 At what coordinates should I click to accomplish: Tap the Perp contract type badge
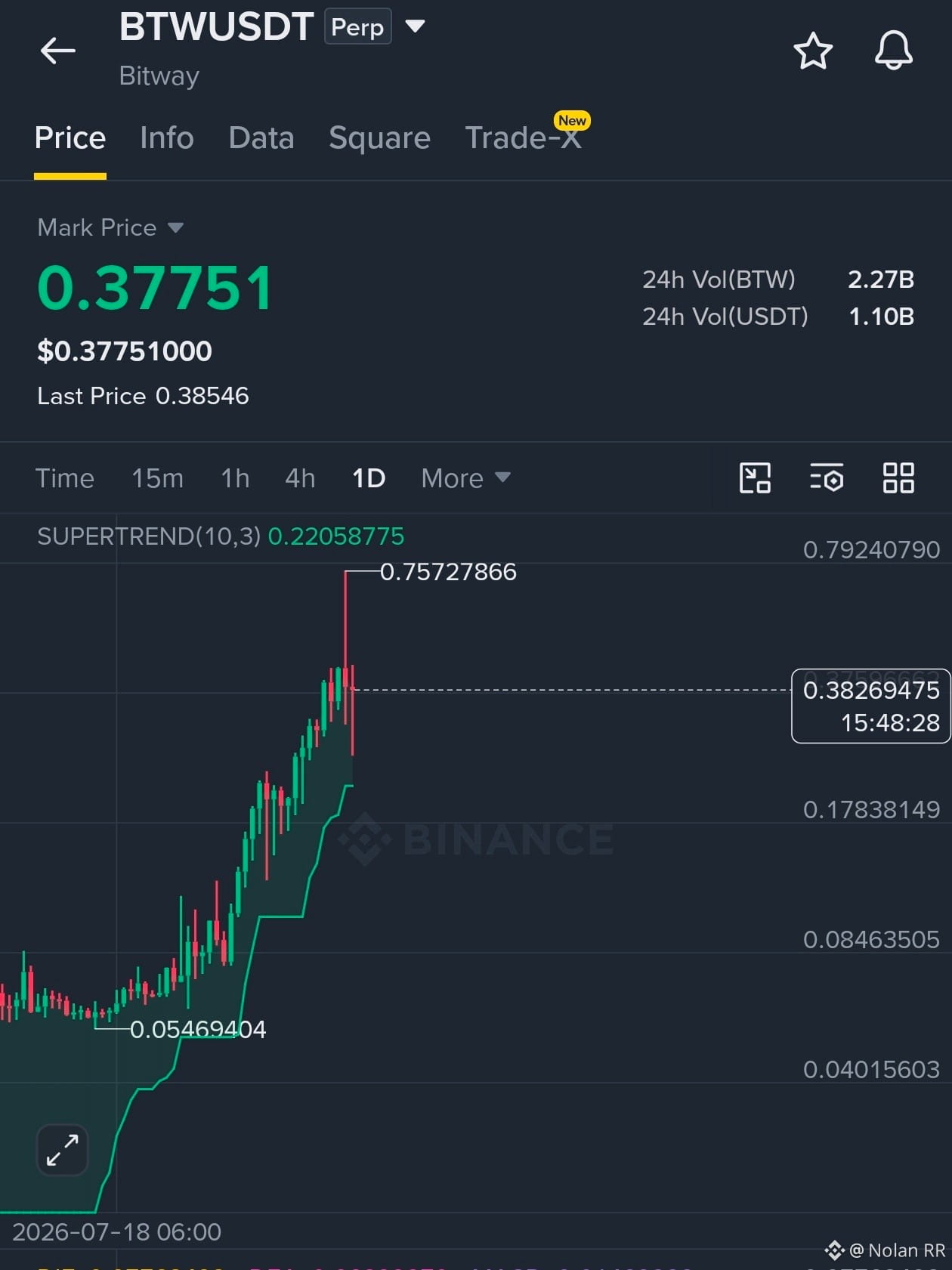click(358, 26)
